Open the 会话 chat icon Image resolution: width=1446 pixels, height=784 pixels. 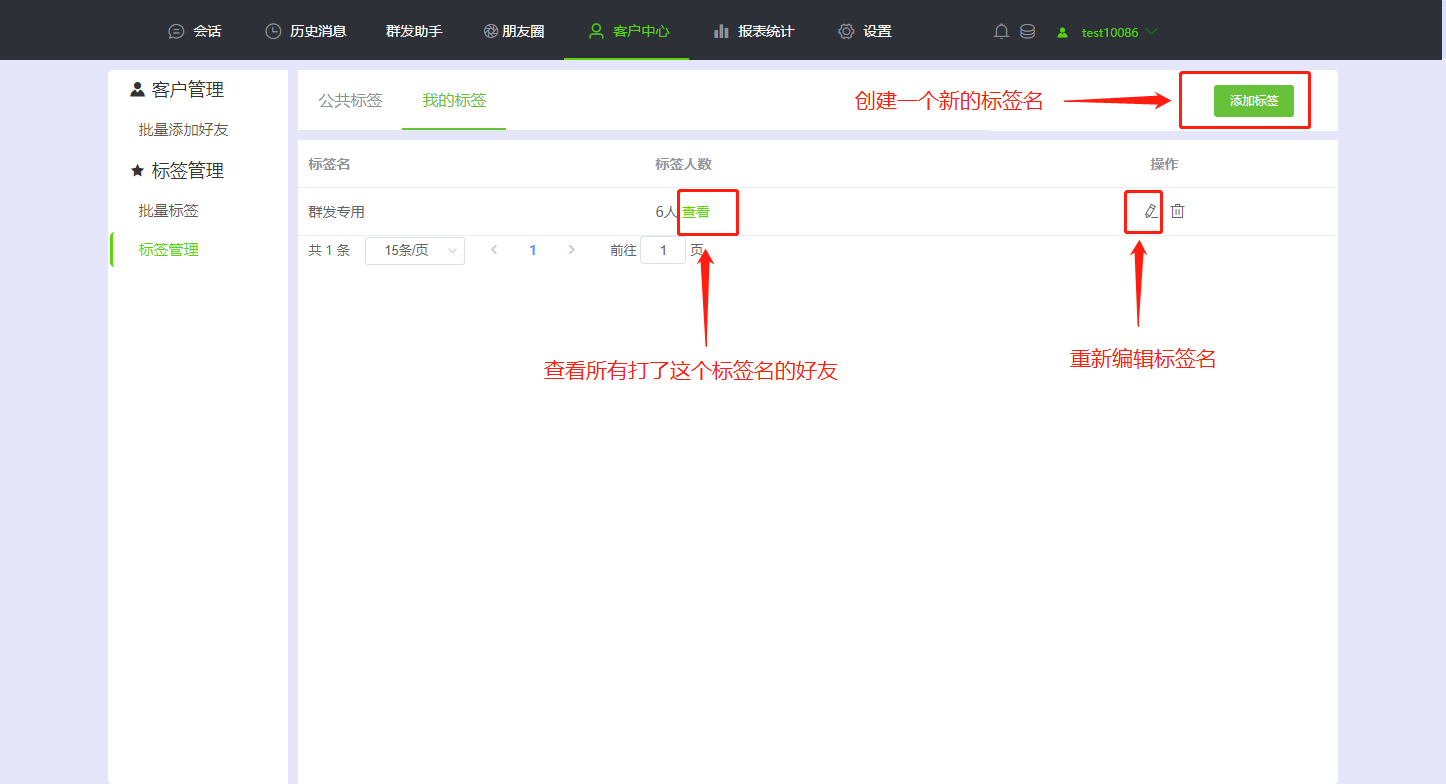175,30
